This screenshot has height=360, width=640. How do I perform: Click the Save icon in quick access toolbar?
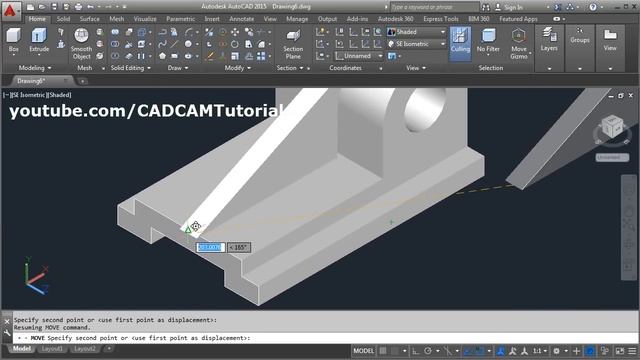coord(54,7)
